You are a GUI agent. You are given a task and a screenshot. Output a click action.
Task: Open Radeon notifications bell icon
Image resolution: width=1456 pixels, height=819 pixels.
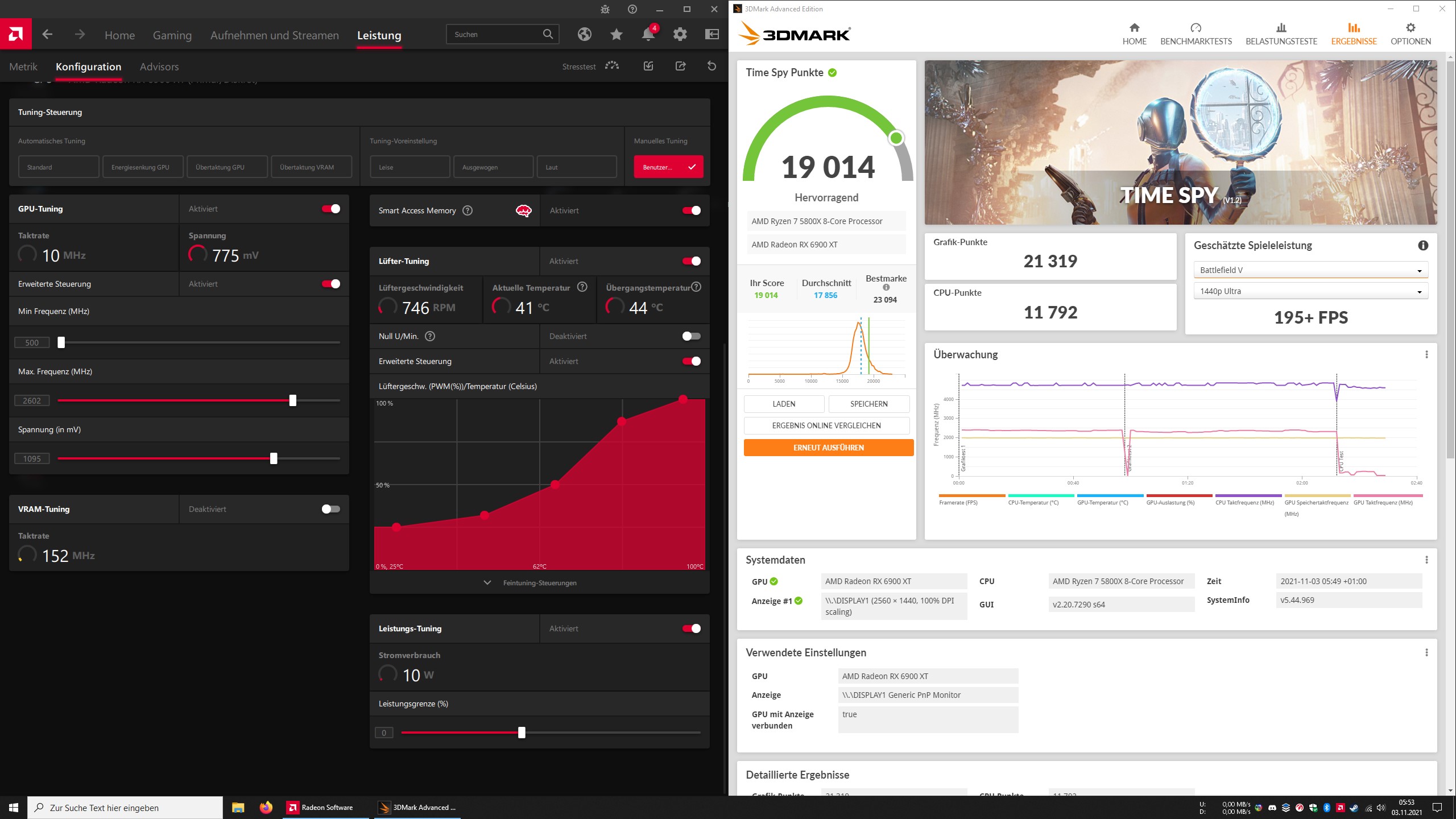pos(648,35)
